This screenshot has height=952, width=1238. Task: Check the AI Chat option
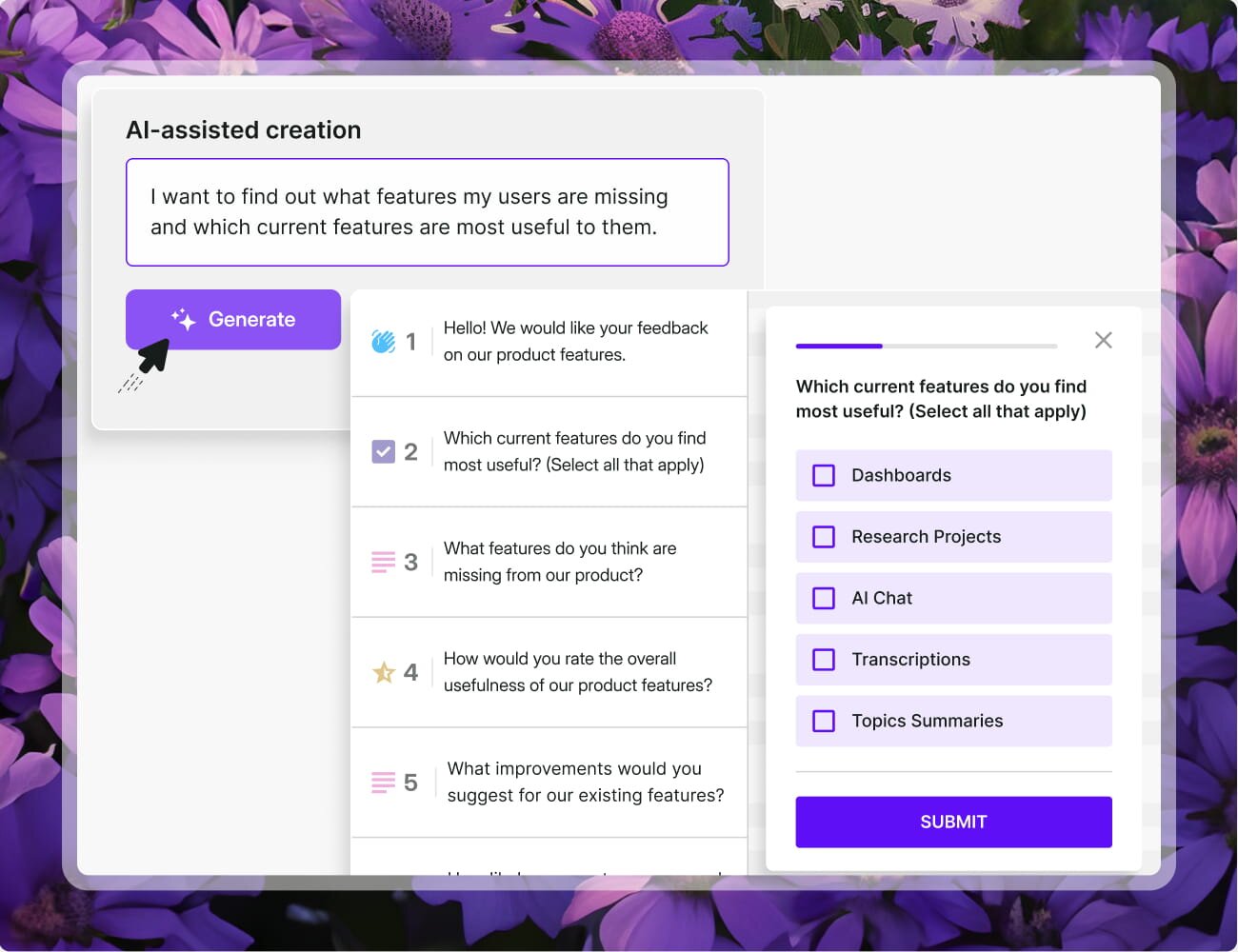point(824,598)
